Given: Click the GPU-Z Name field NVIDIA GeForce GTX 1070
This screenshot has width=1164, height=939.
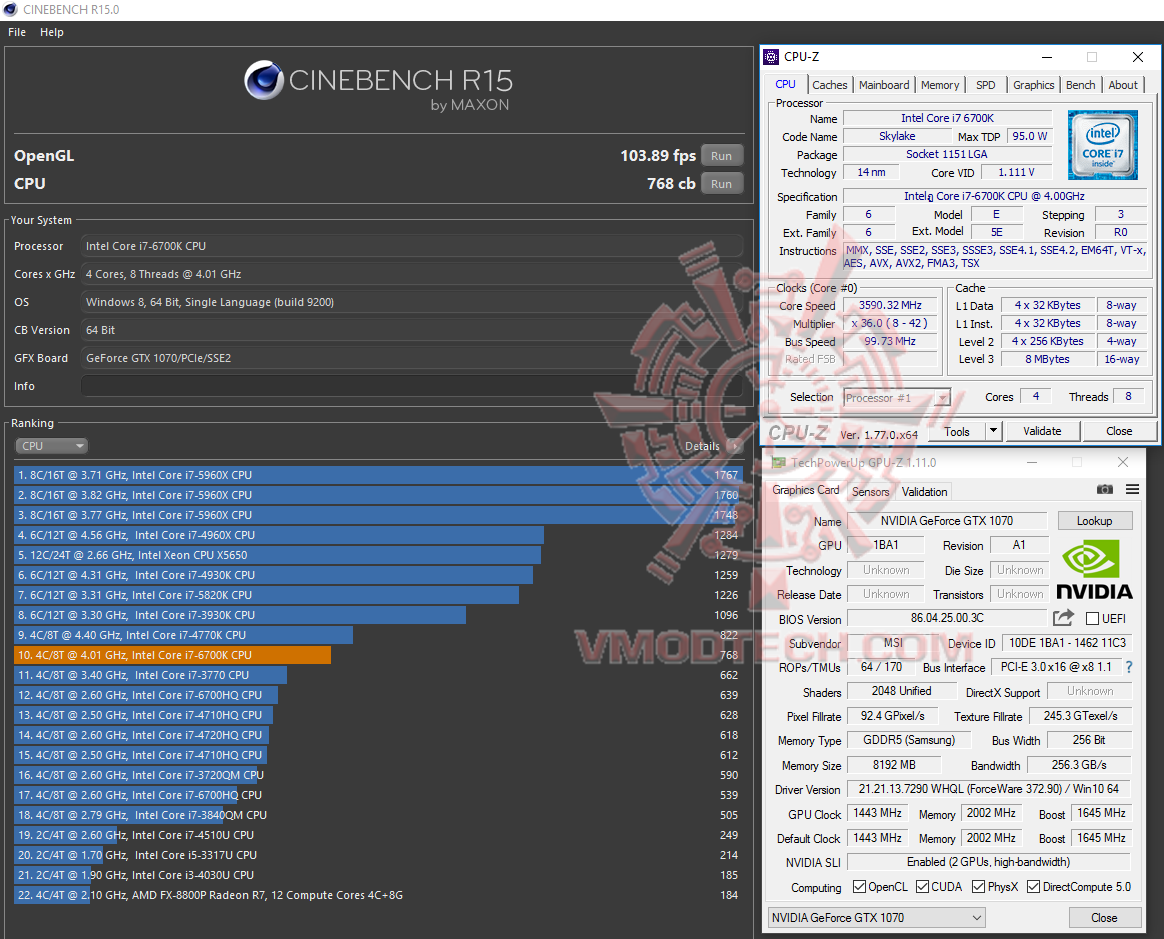Looking at the screenshot, I should pyautogui.click(x=946, y=520).
